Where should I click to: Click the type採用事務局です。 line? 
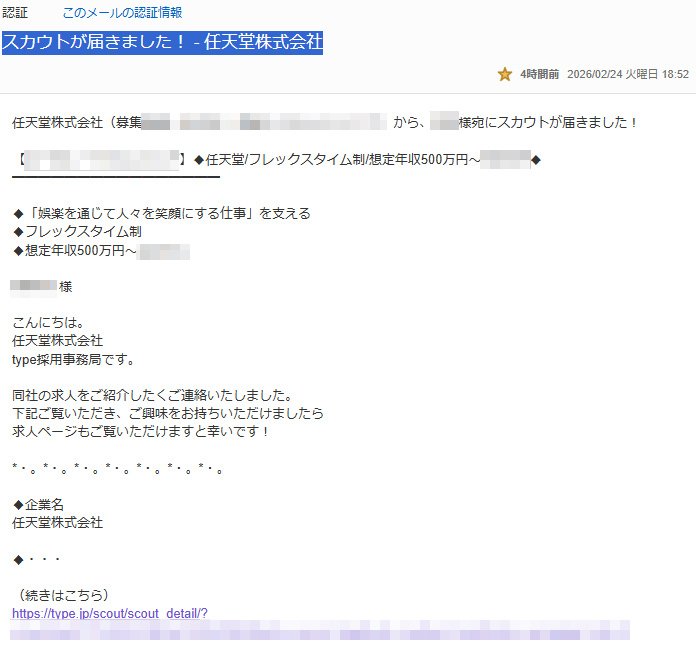tap(74, 359)
